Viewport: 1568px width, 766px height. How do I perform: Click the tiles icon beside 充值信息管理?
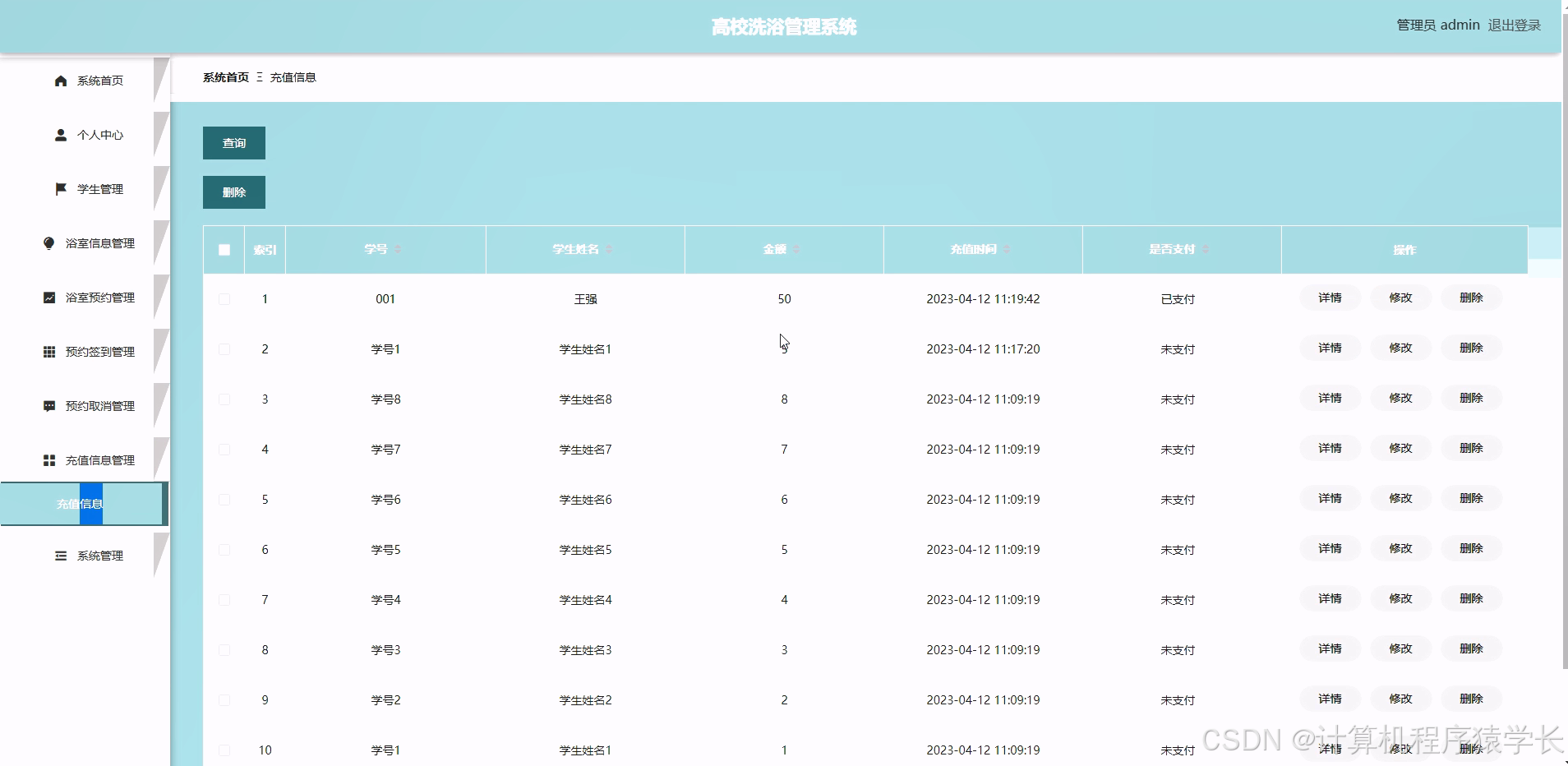[49, 460]
